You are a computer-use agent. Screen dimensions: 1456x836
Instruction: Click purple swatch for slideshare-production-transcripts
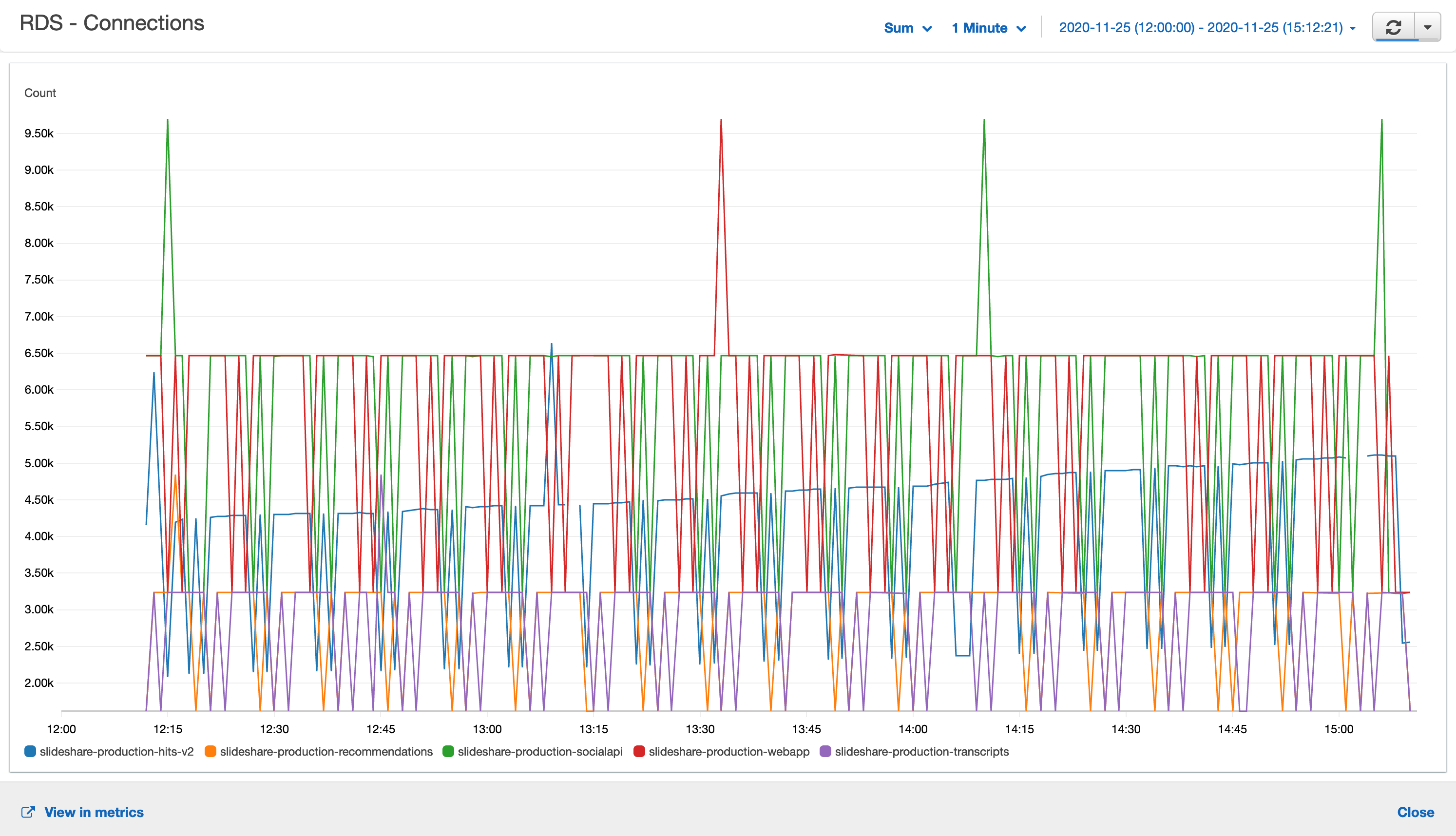[825, 751]
